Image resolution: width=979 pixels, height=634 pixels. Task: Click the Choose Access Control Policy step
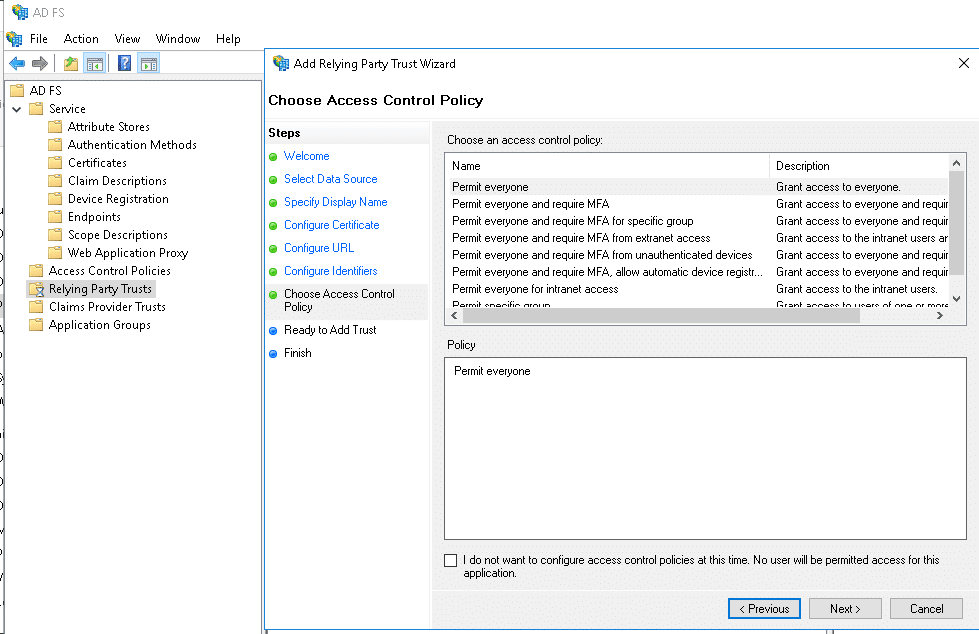click(340, 300)
